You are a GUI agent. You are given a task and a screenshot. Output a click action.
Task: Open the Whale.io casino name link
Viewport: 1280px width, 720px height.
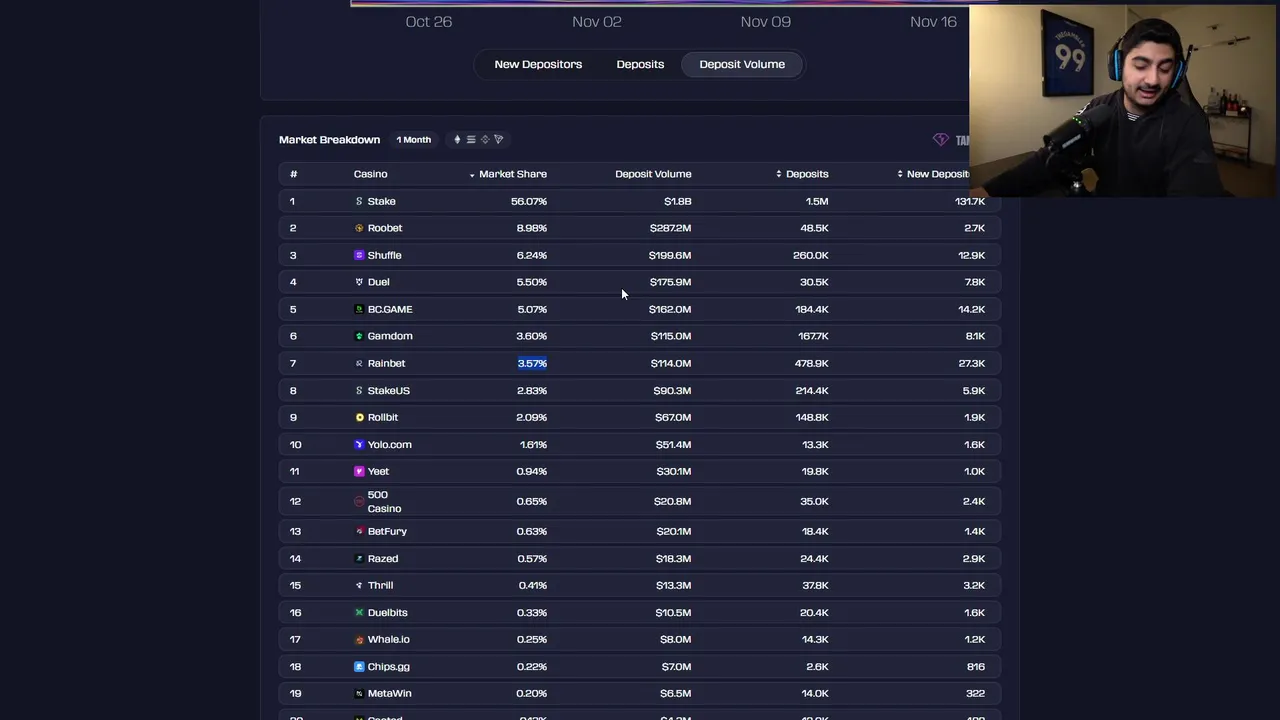388,639
